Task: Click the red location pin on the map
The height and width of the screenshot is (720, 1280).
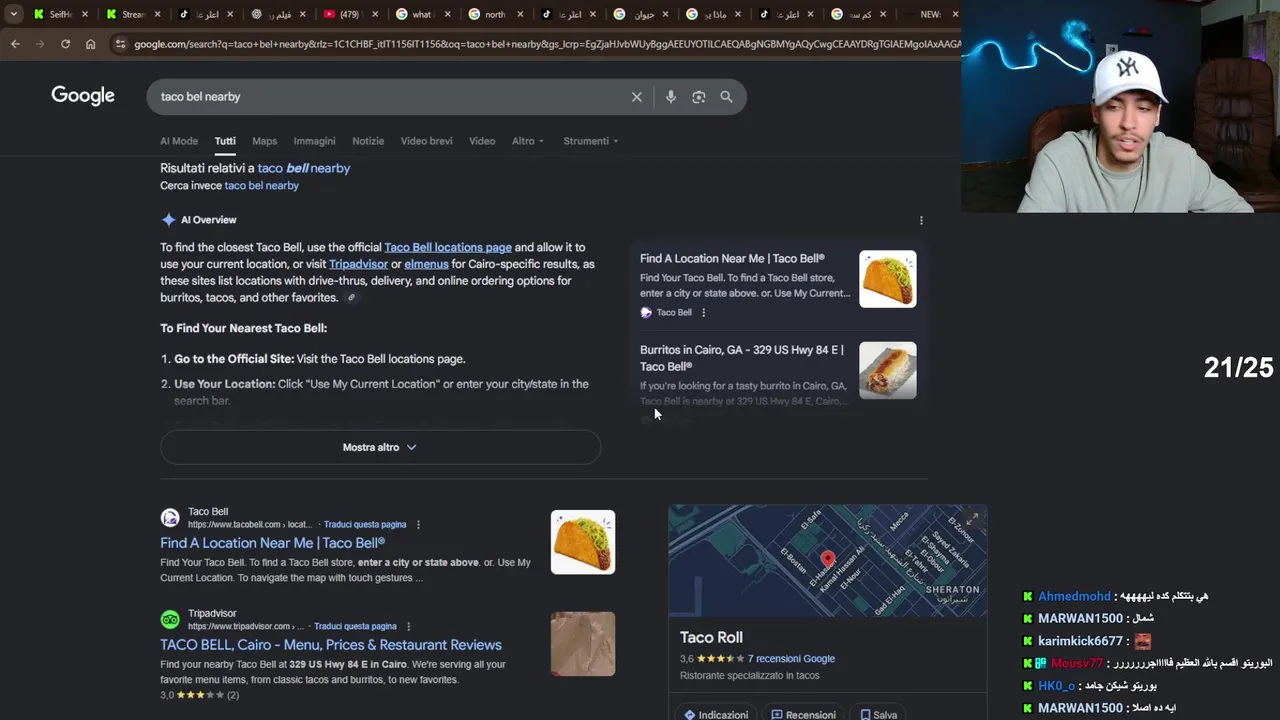Action: [x=827, y=560]
